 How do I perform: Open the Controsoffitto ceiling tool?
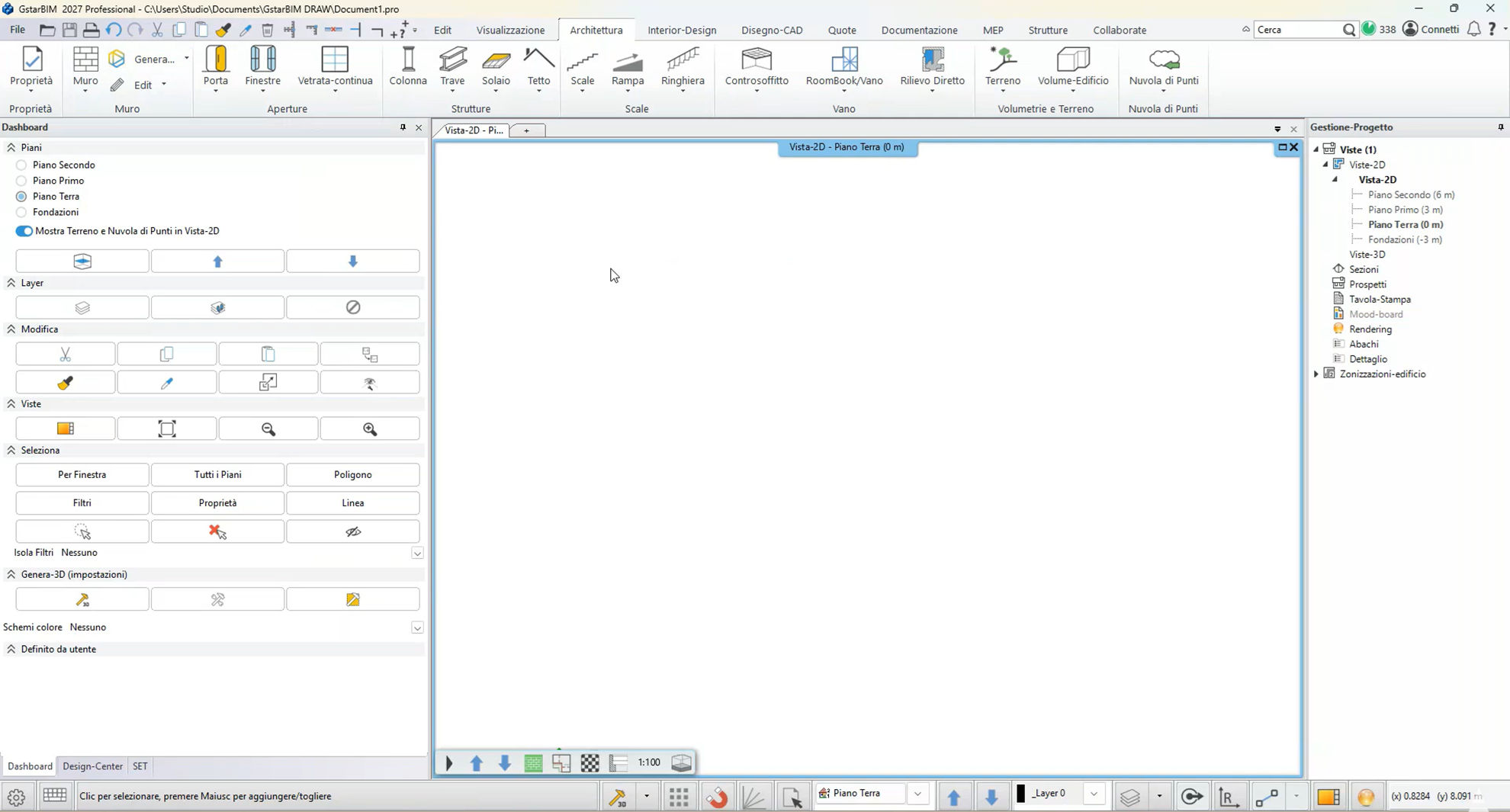(x=757, y=66)
